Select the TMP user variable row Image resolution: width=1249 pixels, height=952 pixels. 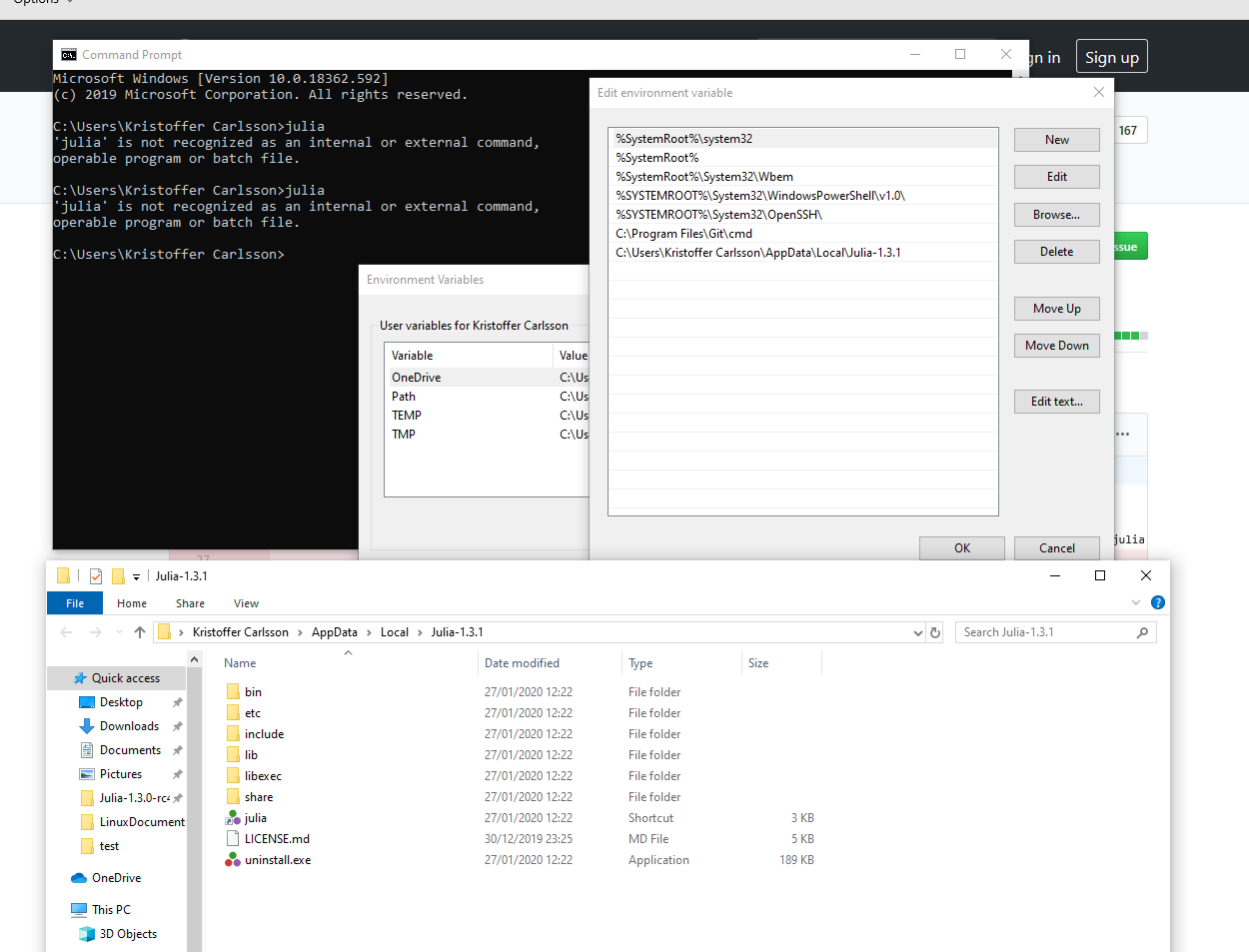pos(488,435)
